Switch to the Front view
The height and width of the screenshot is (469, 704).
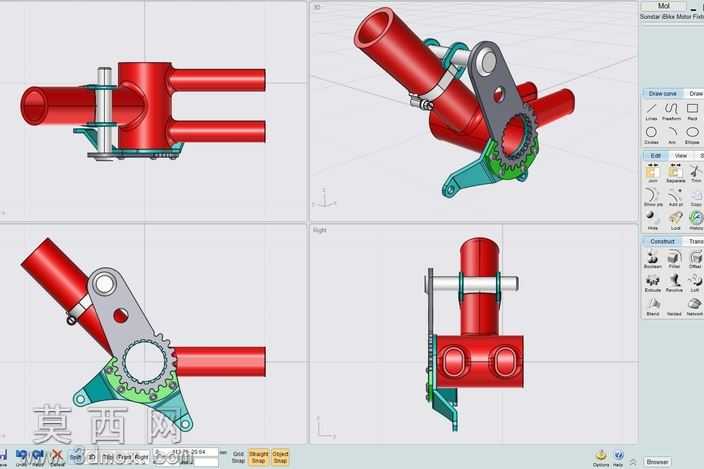point(124,457)
